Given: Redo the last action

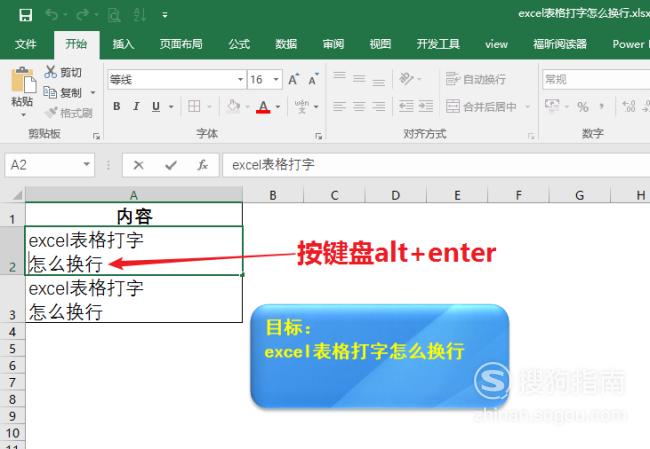Looking at the screenshot, I should point(82,15).
